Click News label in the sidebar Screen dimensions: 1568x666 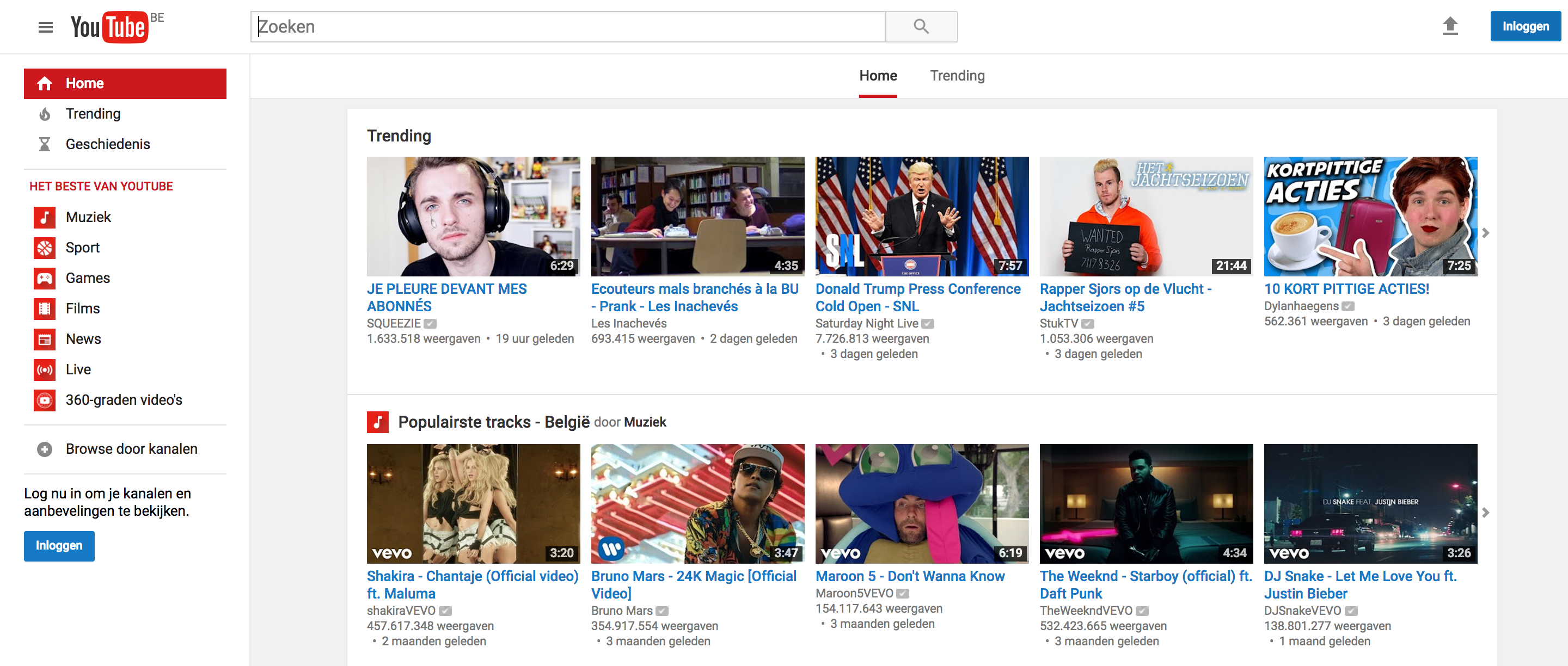83,339
